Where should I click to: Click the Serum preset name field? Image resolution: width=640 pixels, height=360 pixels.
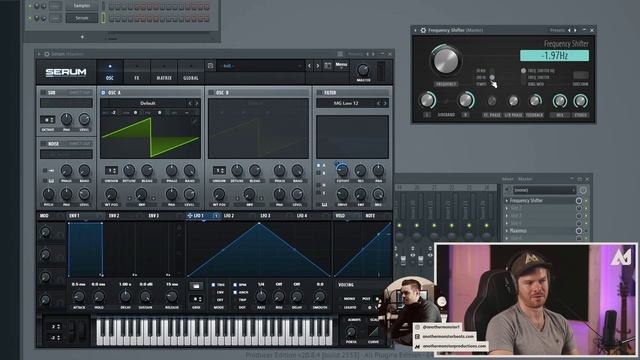260,66
